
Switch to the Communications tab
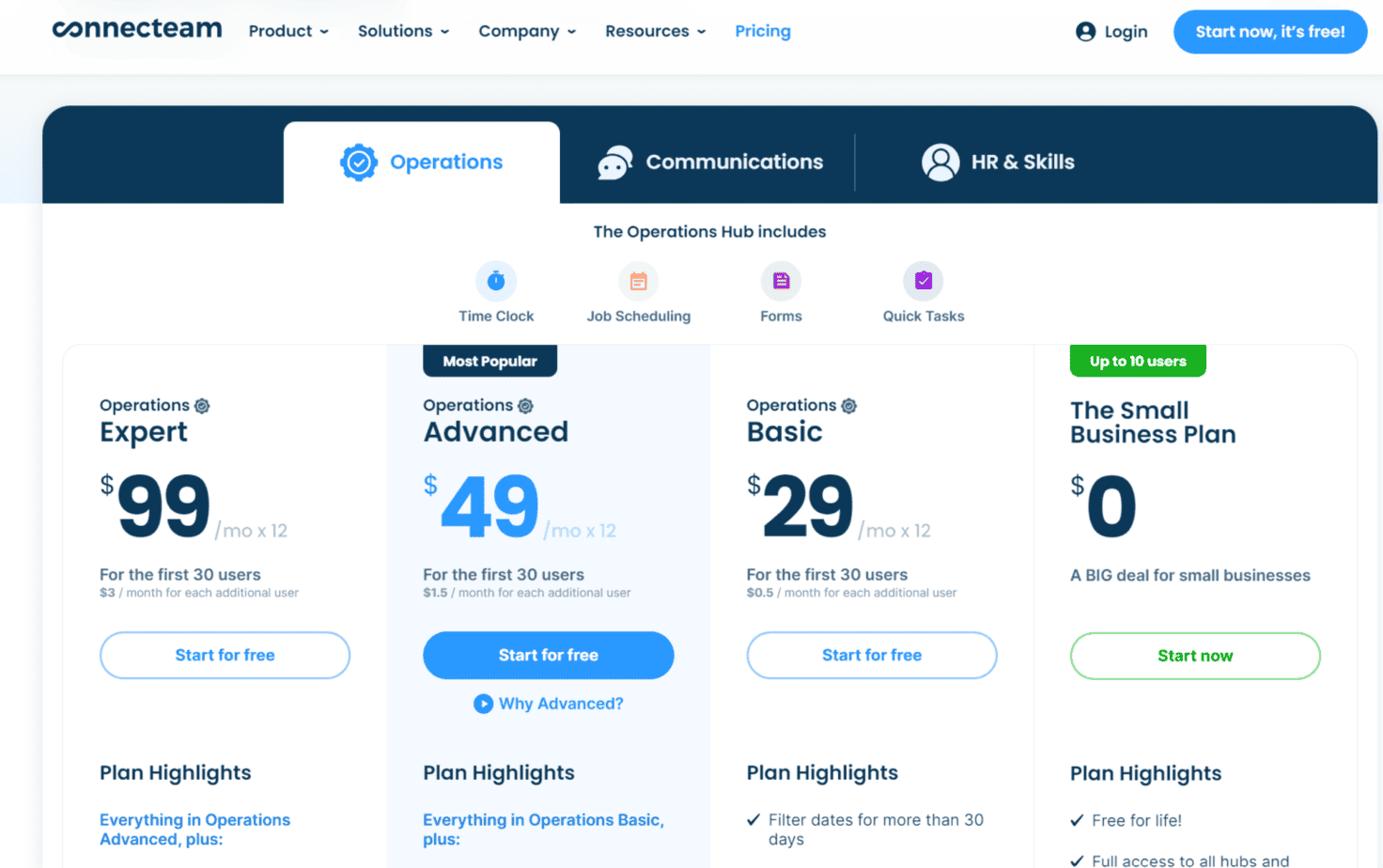[710, 163]
